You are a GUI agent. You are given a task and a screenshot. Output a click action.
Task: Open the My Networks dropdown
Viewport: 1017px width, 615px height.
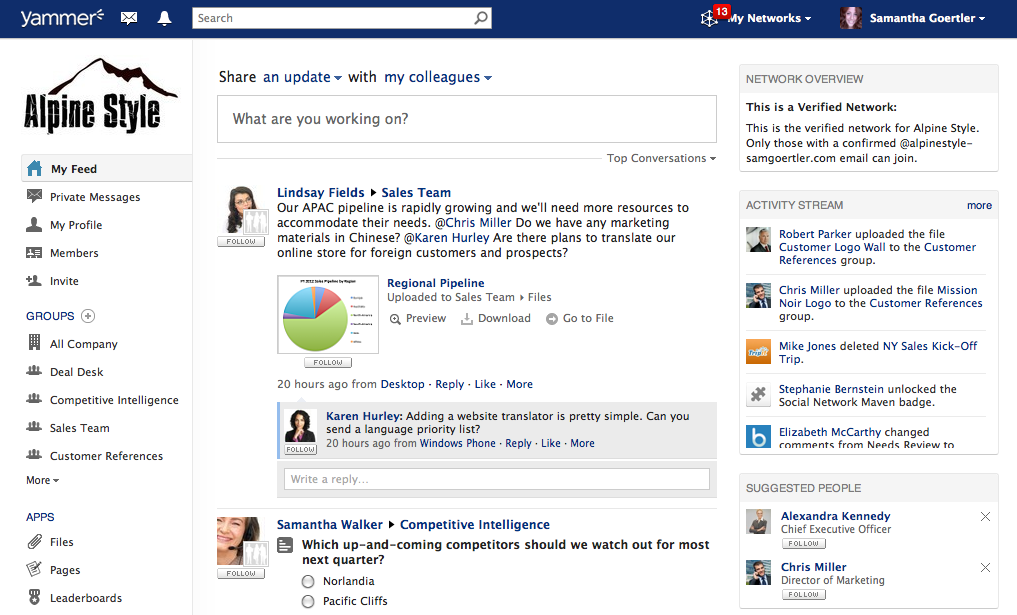click(x=769, y=18)
